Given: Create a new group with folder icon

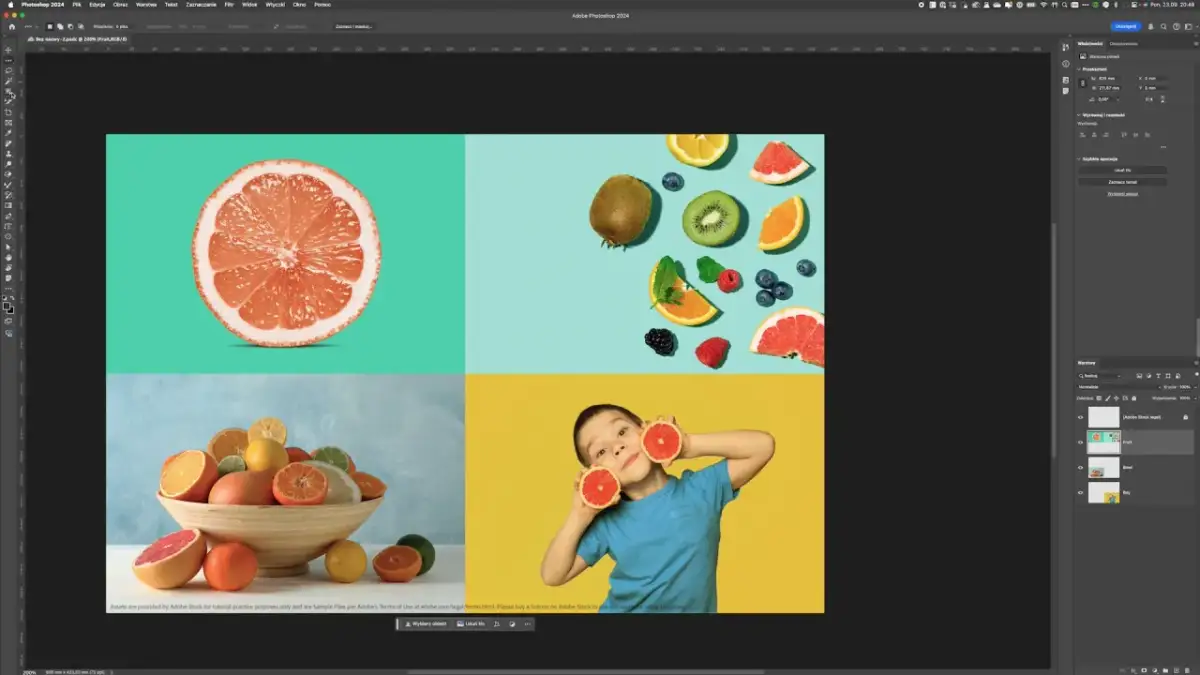Looking at the screenshot, I should tap(1165, 668).
